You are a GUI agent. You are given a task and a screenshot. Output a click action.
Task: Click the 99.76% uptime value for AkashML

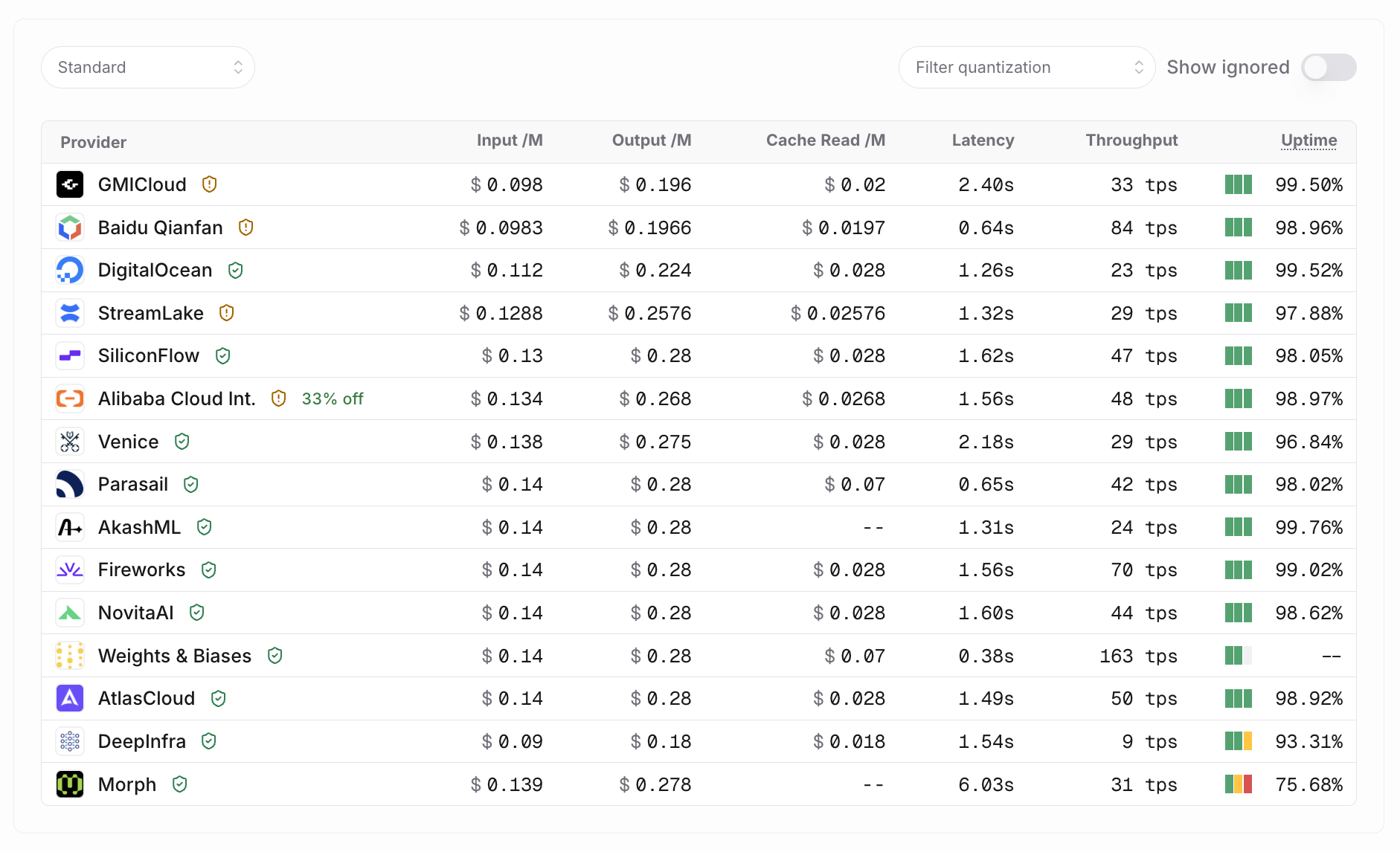[x=1309, y=527]
